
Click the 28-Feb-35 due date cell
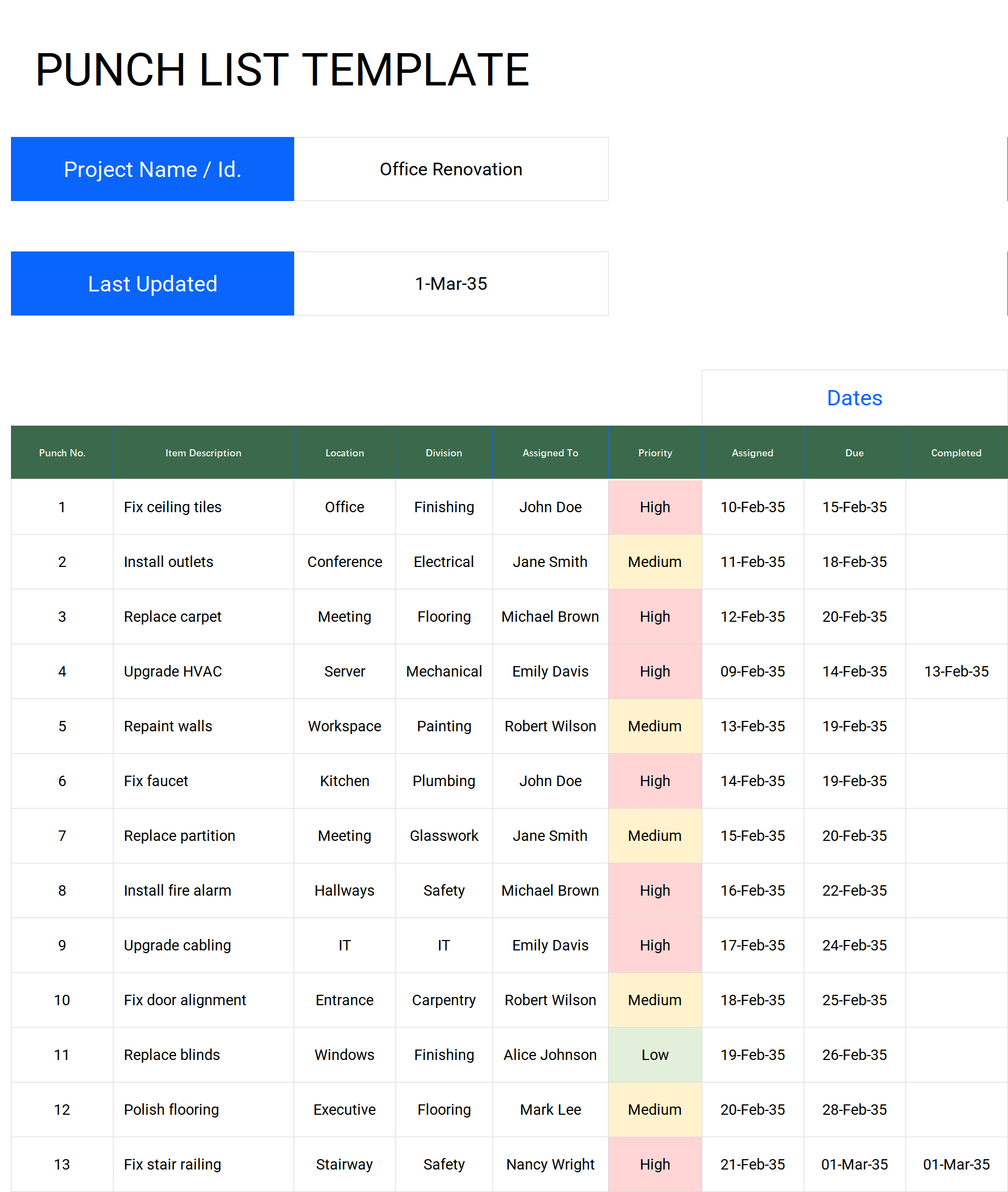[854, 1110]
